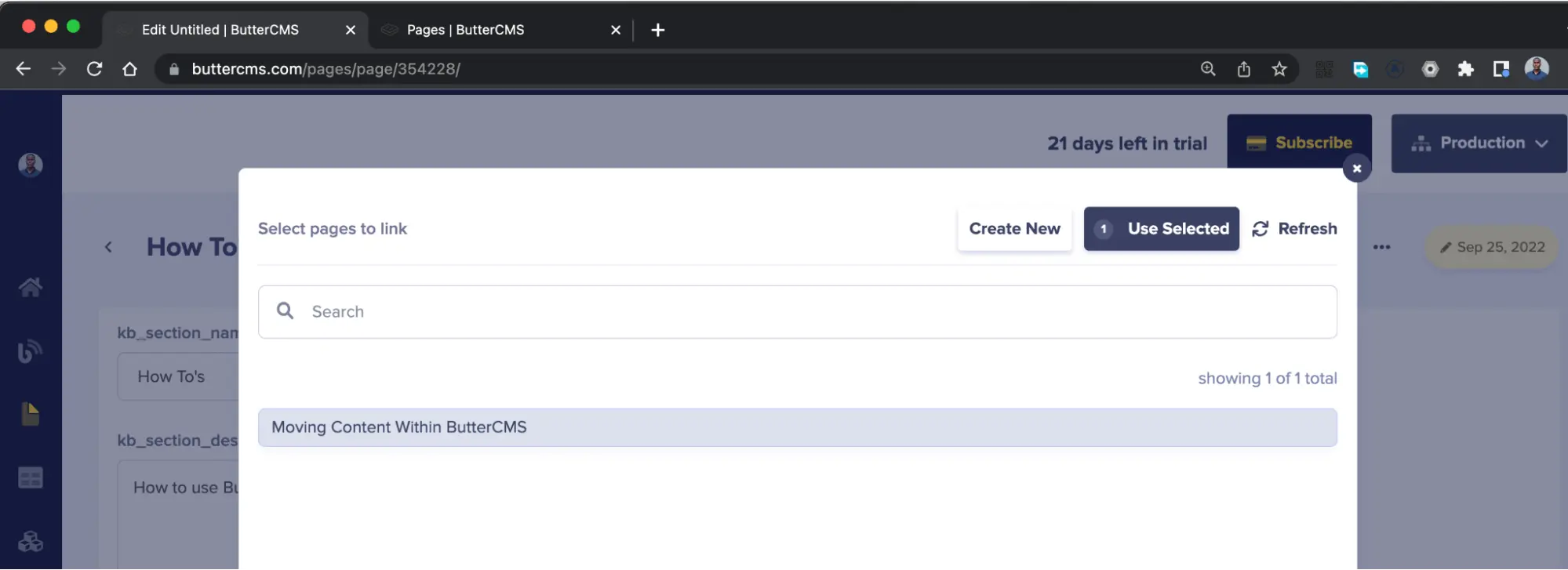Close the Edit Untitled ButterCMS tab

pos(351,30)
